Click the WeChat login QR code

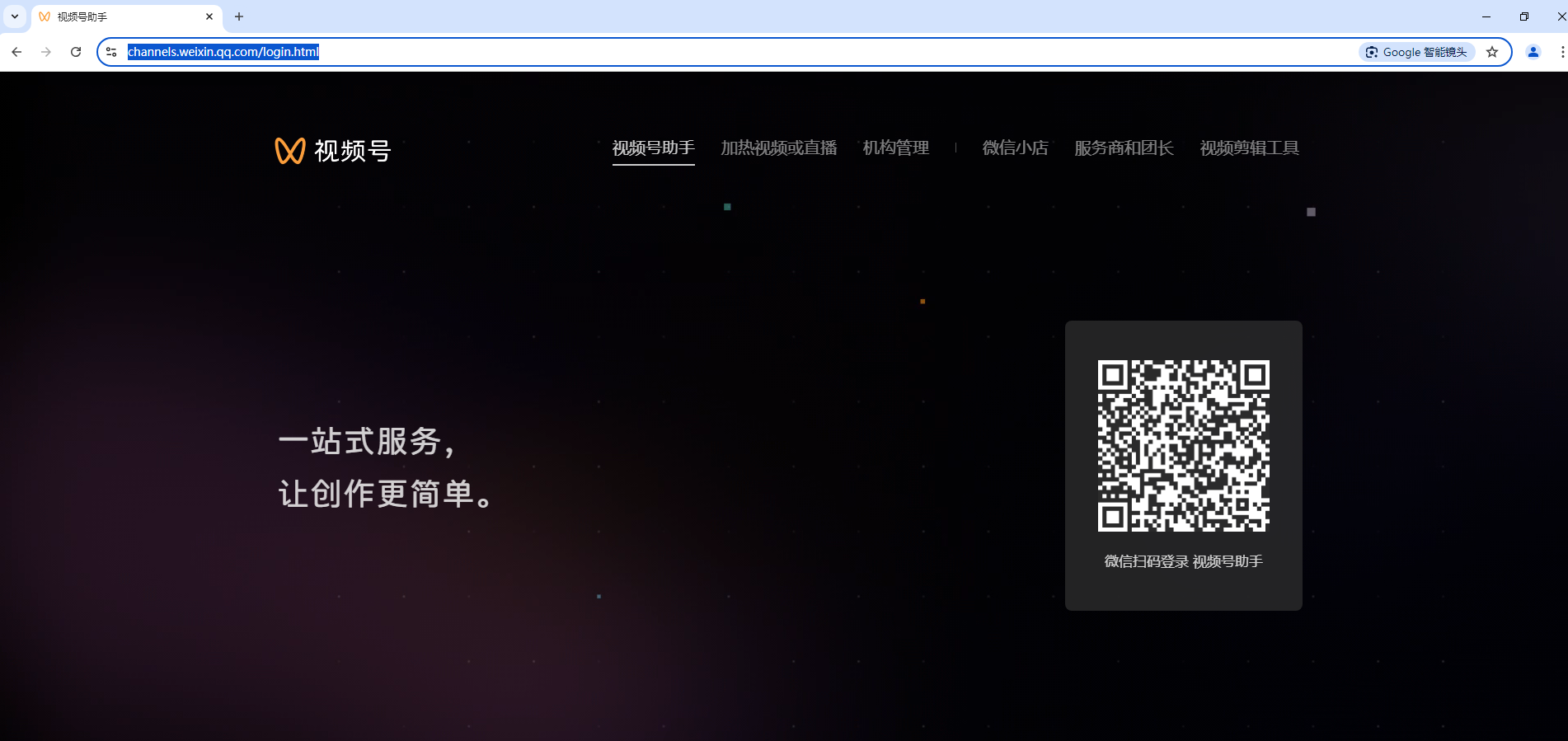pos(1184,446)
